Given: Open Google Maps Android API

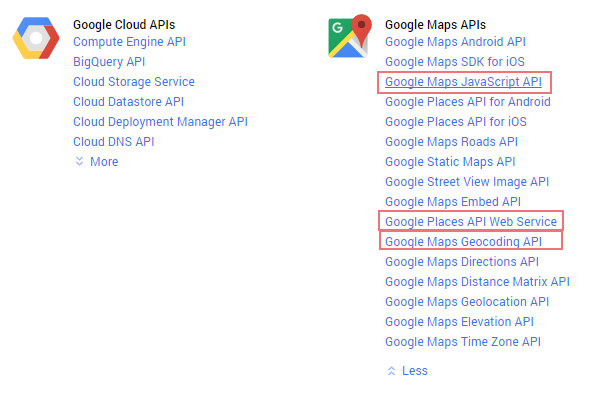Looking at the screenshot, I should [455, 42].
